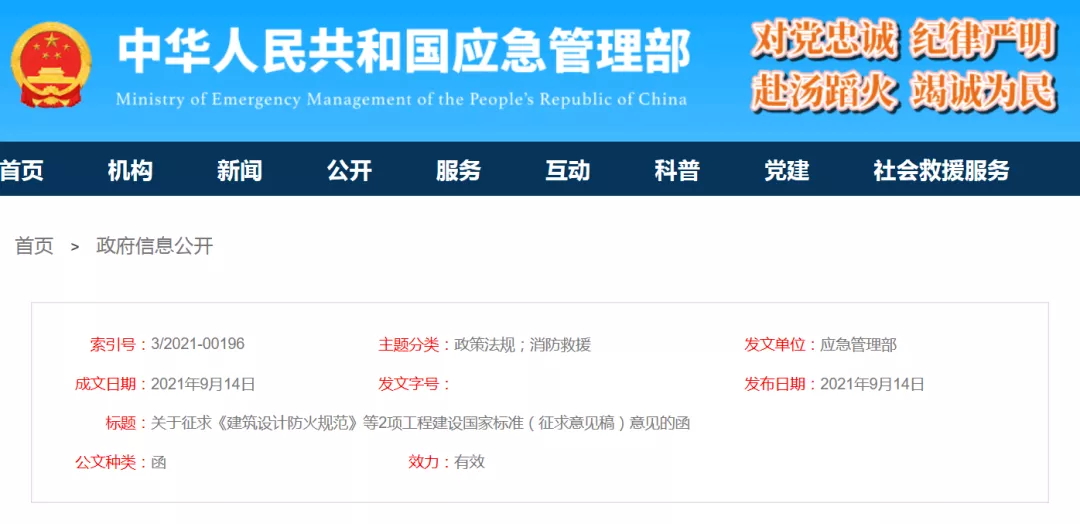
Task: Open the 公开 navigation menu
Action: click(x=349, y=170)
